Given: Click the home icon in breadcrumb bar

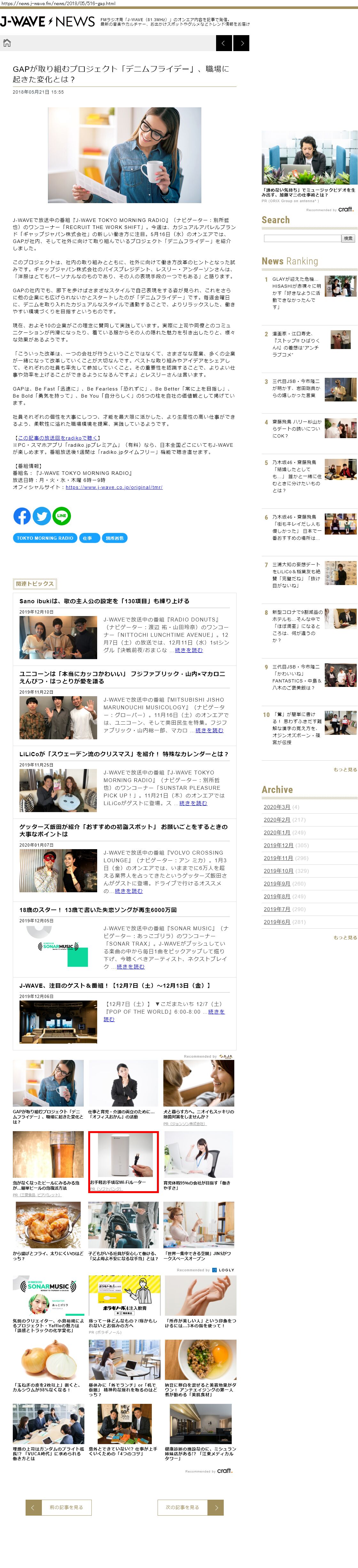Looking at the screenshot, I should point(7,42).
